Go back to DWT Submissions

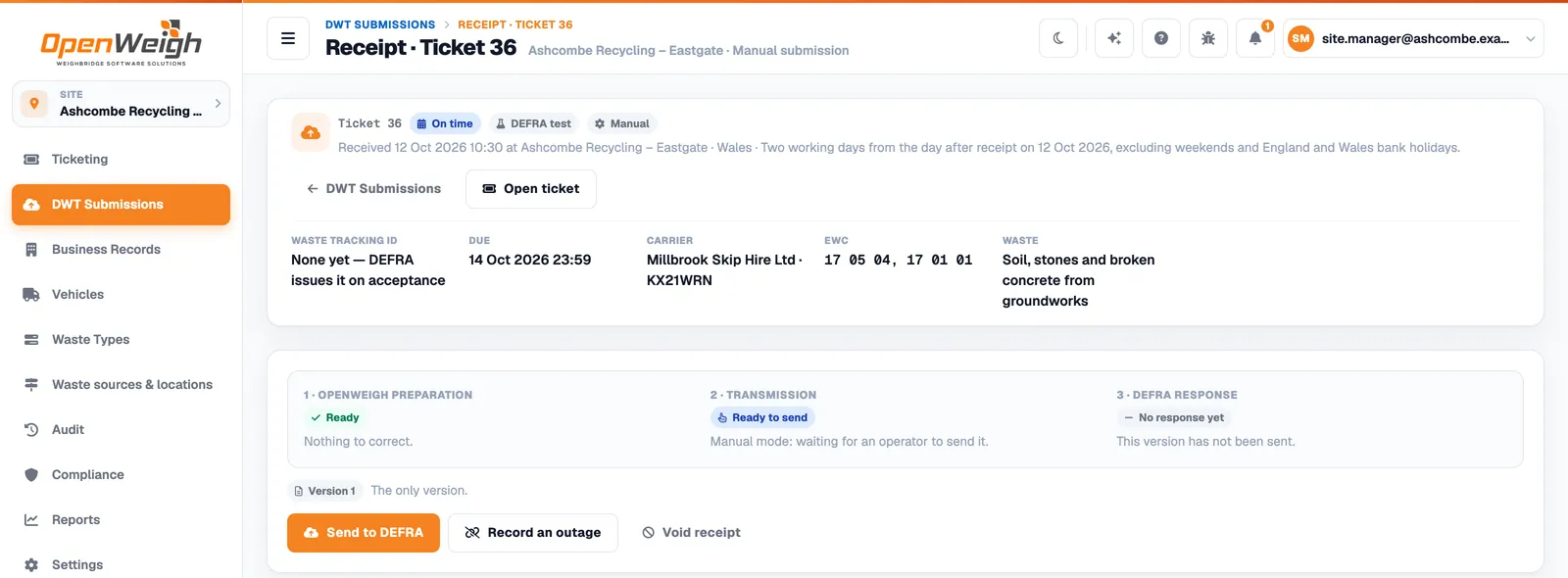tap(374, 189)
